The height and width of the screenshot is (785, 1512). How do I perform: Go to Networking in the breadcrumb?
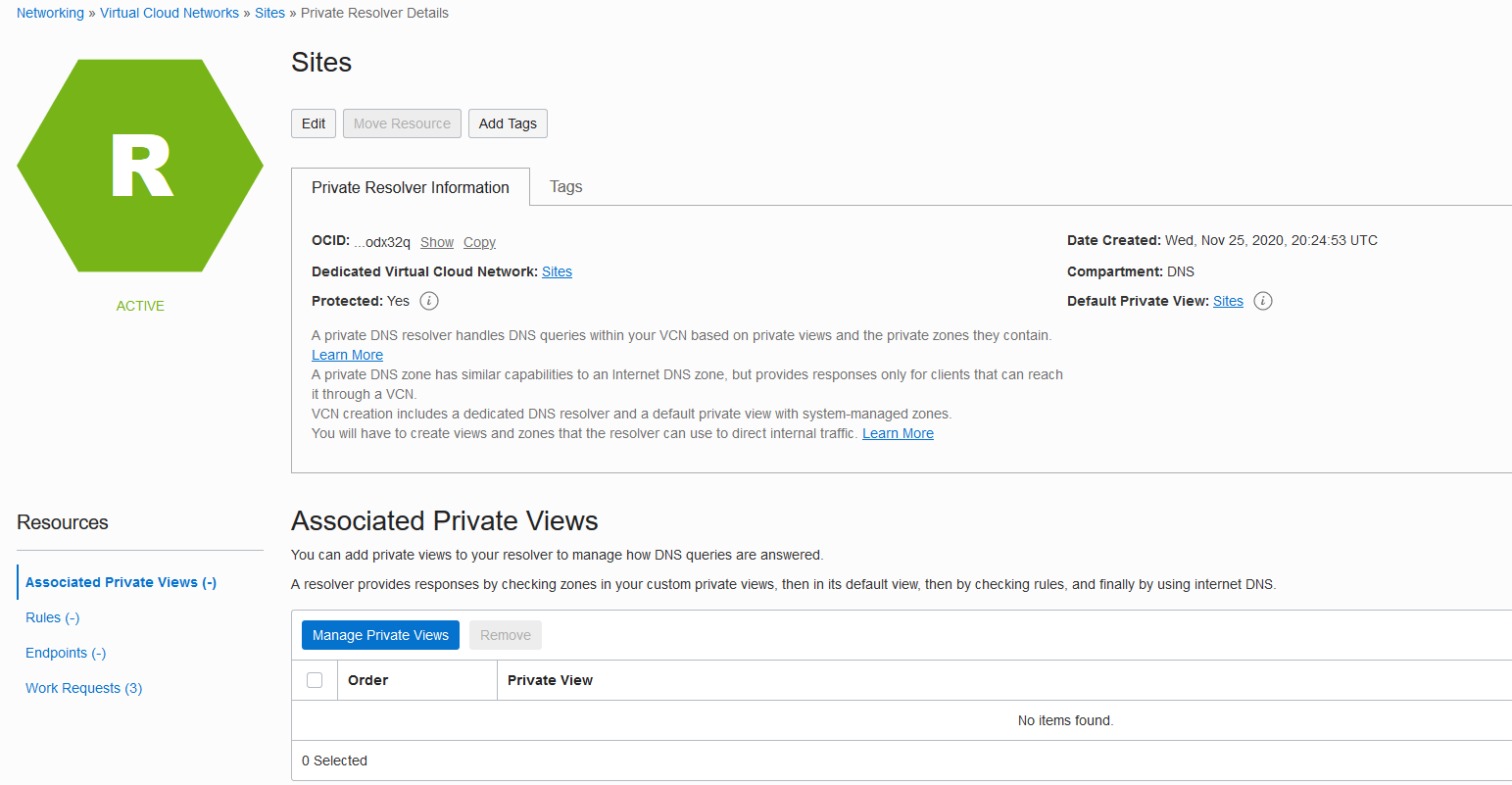point(50,13)
